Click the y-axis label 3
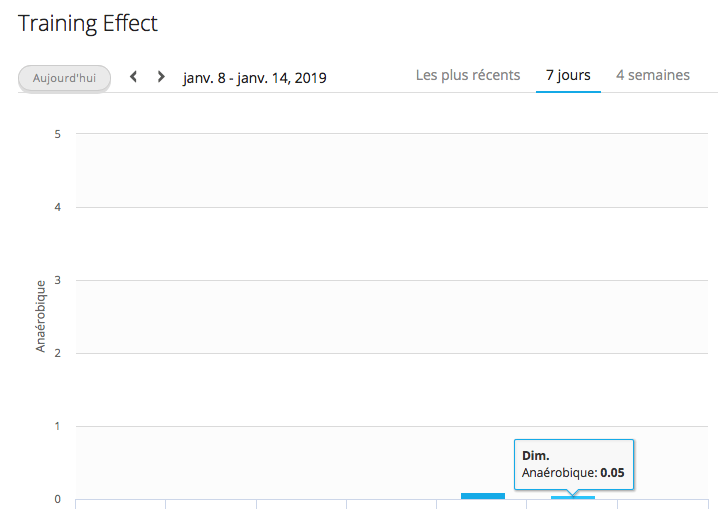724x522 pixels. (x=58, y=280)
